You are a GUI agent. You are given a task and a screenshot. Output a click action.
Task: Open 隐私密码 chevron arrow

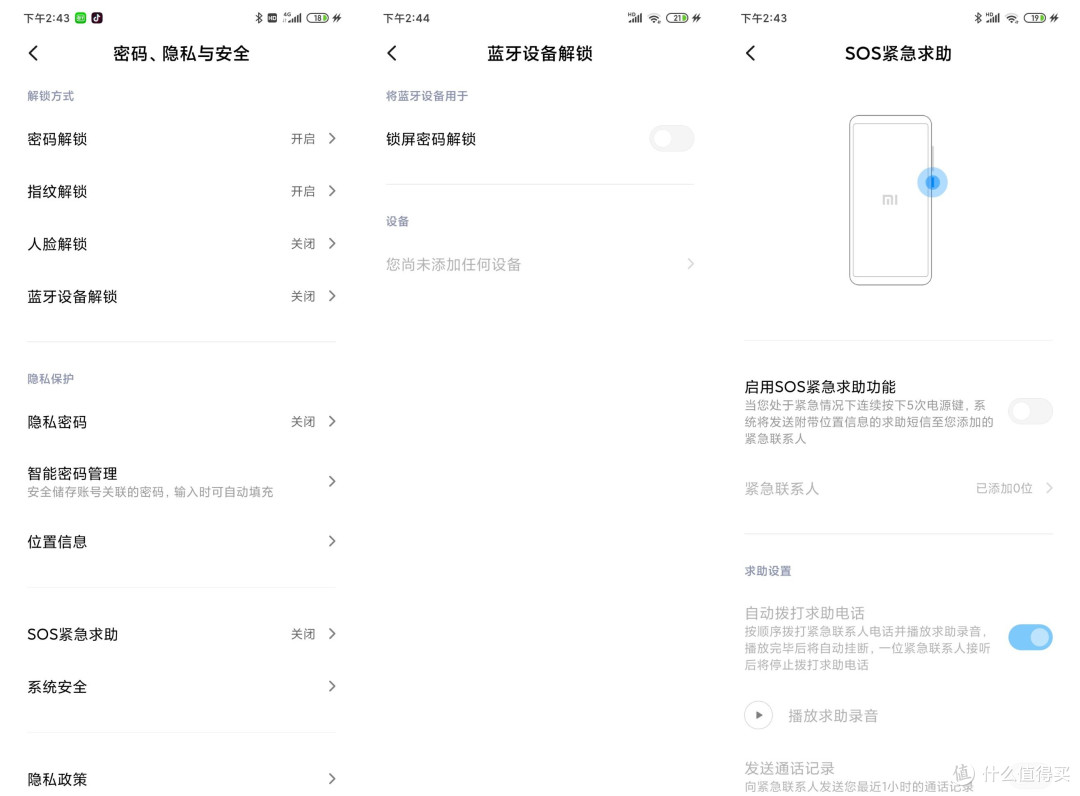[332, 421]
